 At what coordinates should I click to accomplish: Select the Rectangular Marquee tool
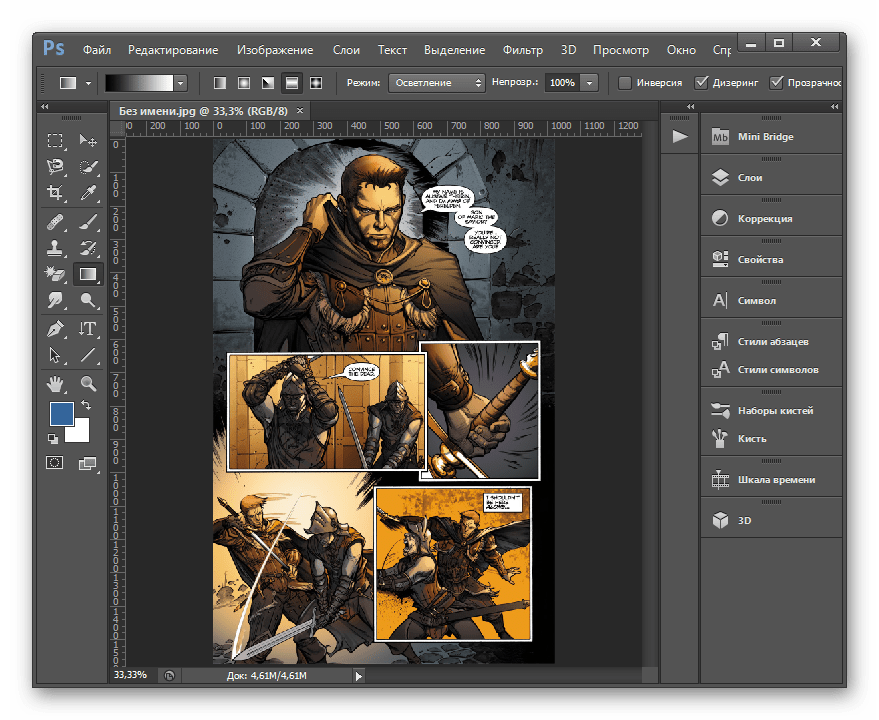[56, 141]
